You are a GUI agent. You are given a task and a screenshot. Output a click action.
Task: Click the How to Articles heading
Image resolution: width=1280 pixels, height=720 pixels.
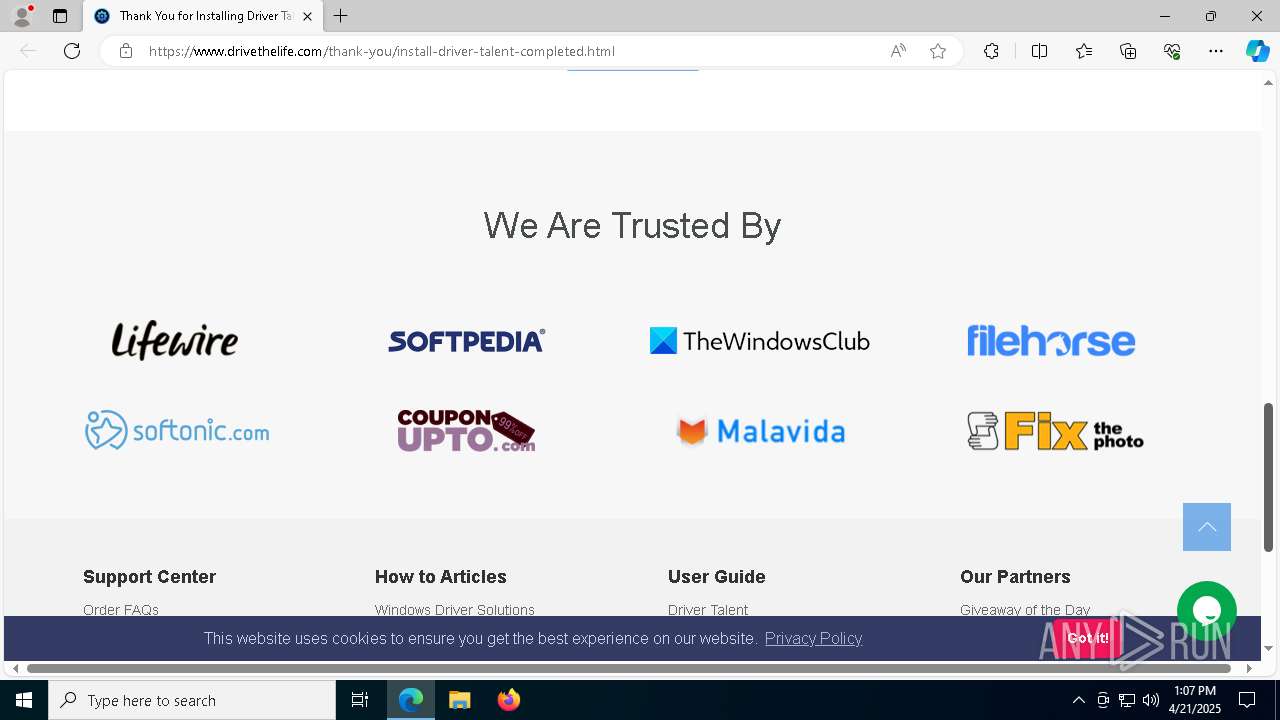click(441, 577)
